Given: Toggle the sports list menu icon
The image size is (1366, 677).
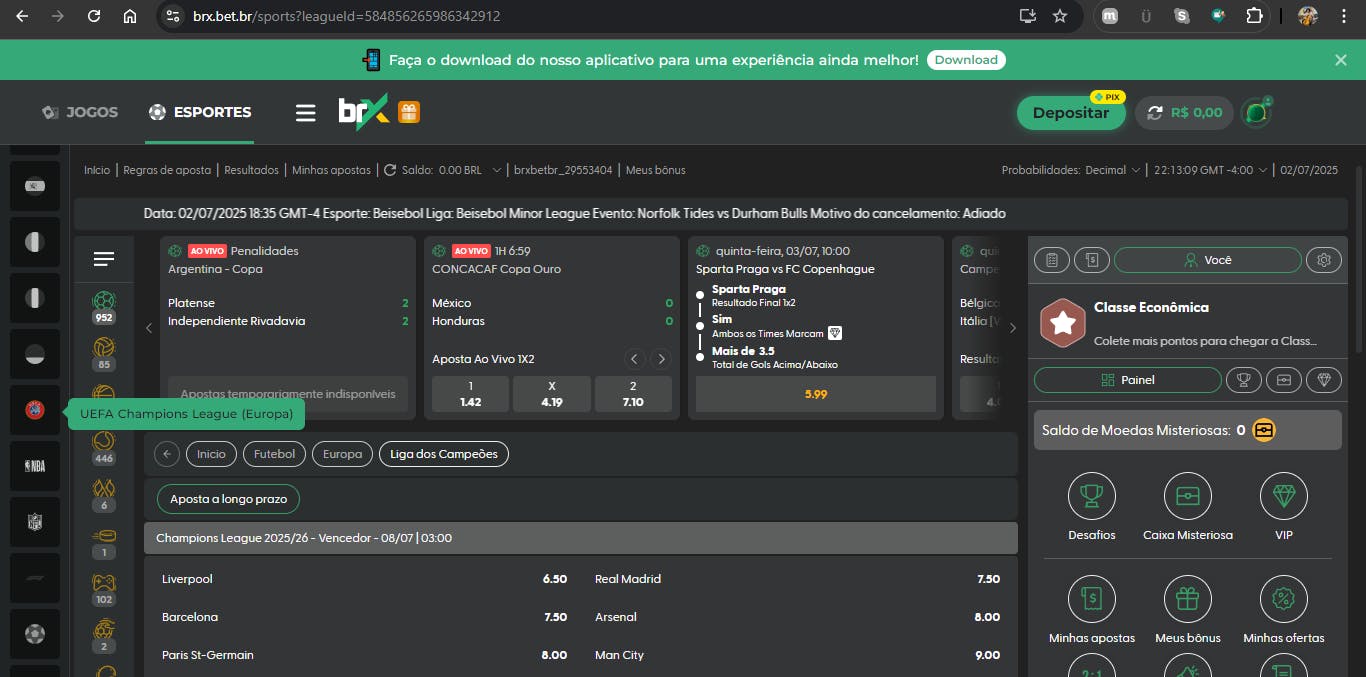Looking at the screenshot, I should tap(104, 260).
